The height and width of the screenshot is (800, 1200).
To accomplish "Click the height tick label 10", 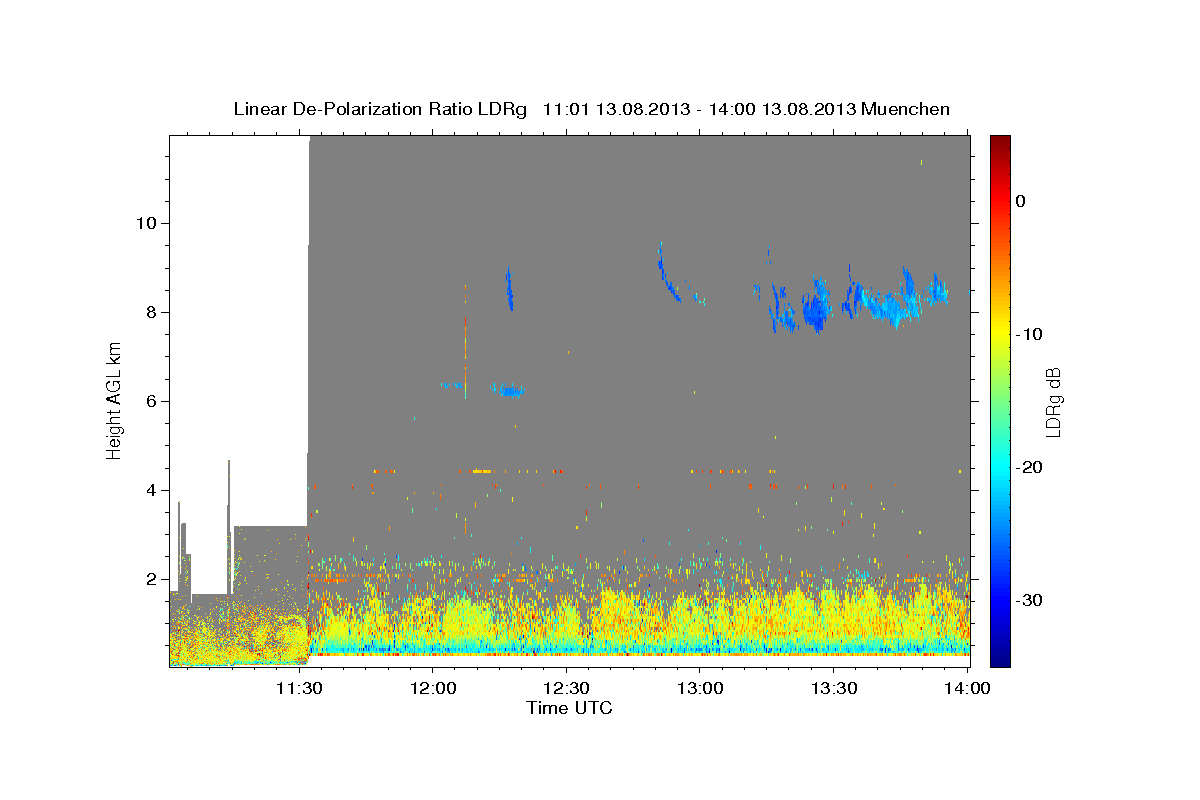I will point(148,223).
